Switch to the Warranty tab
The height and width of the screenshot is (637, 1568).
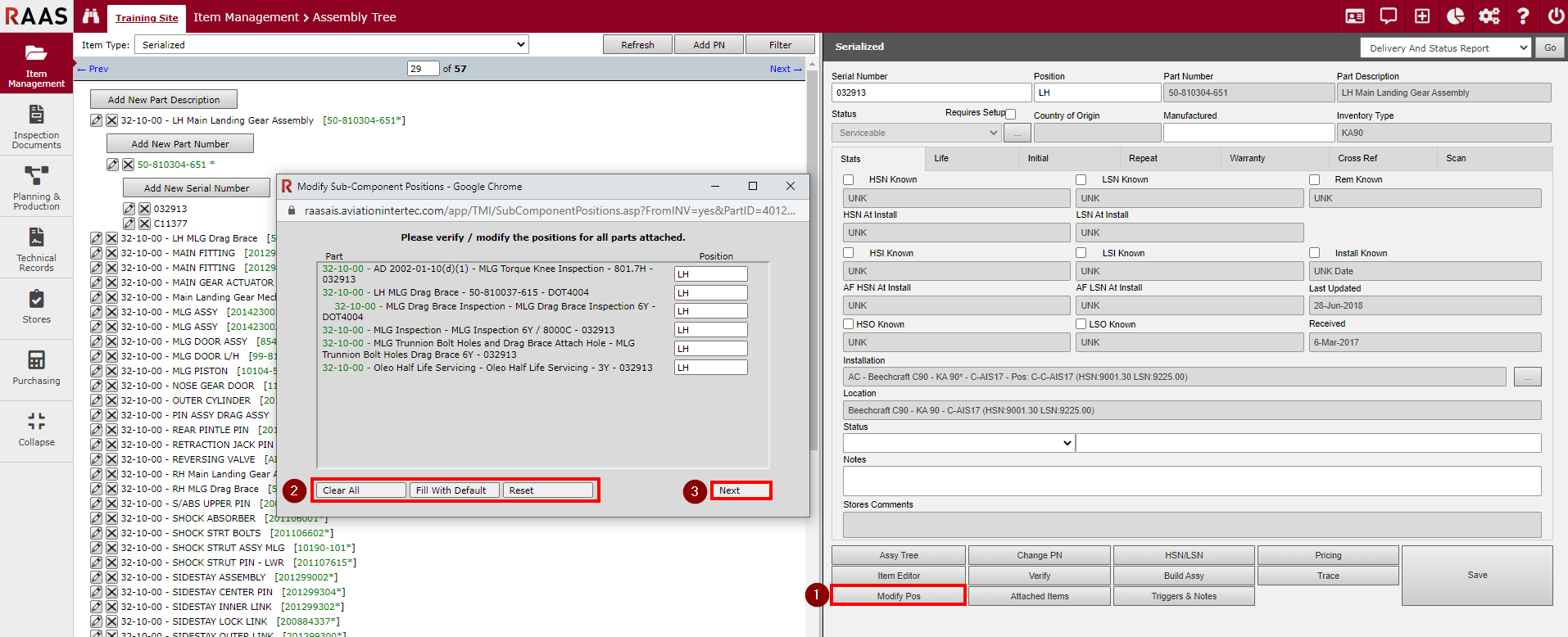pos(1247,159)
